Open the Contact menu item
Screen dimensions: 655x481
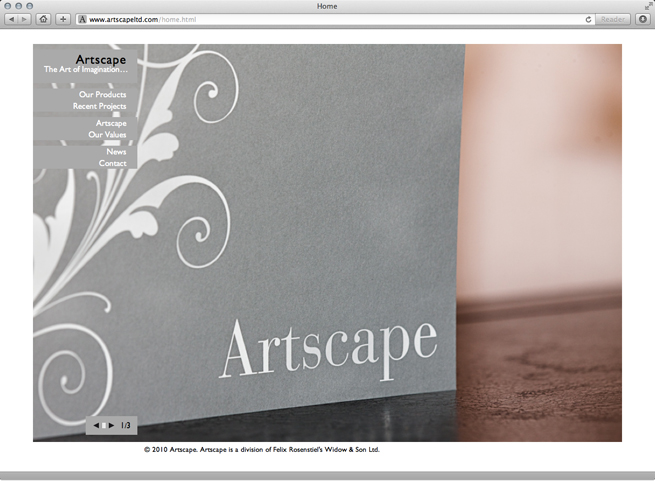pyautogui.click(x=112, y=163)
